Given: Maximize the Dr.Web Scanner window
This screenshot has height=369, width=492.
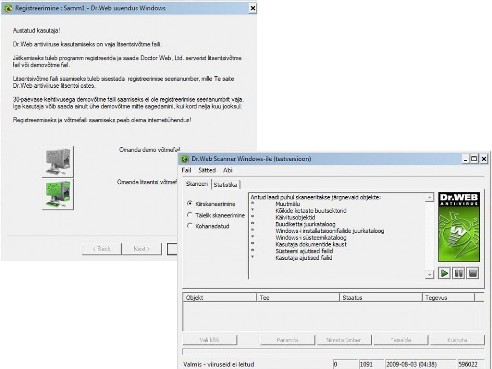Looking at the screenshot, I should pos(474,159).
